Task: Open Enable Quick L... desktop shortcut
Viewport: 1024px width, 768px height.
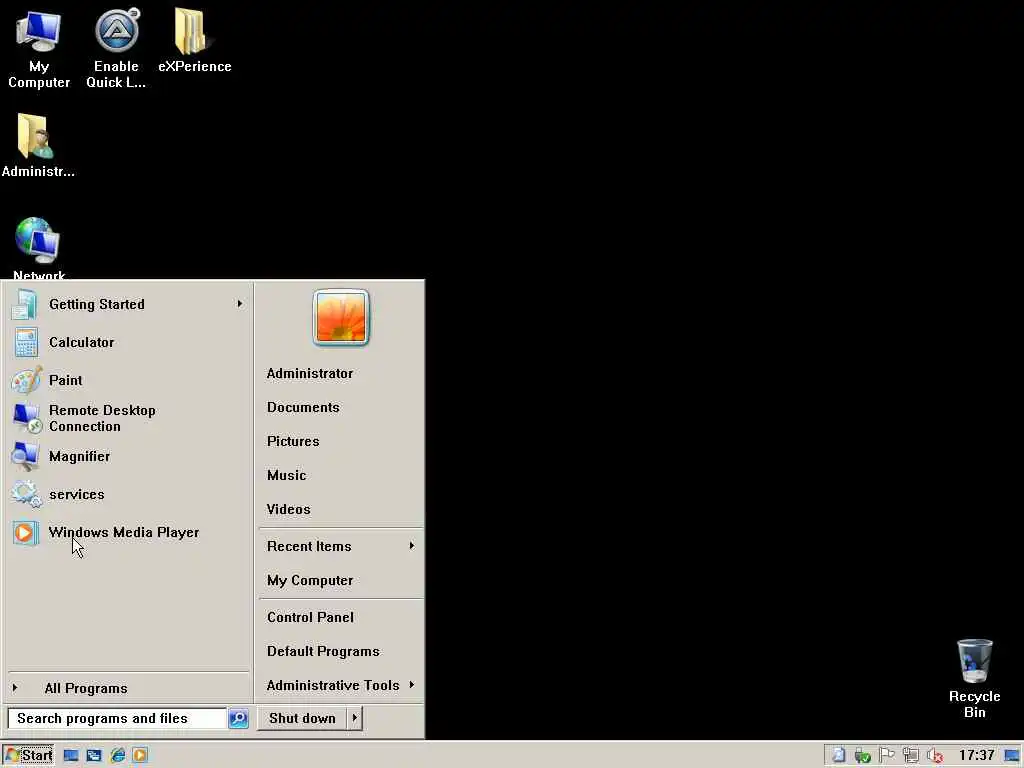Action: (116, 49)
